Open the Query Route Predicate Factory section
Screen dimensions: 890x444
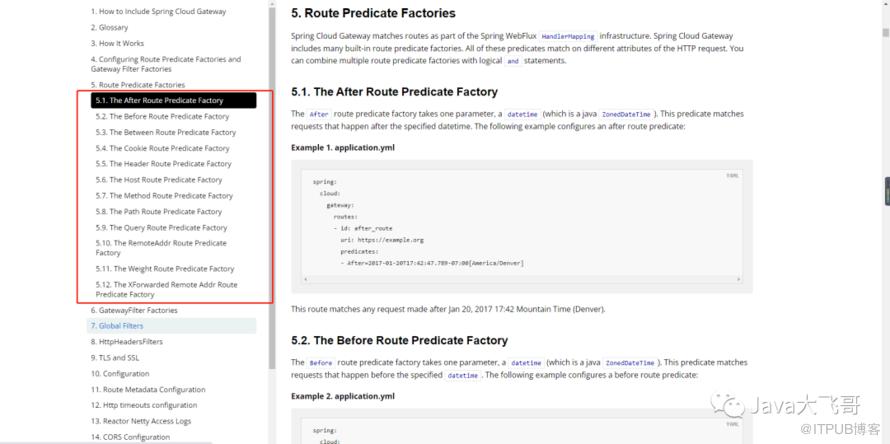[x=161, y=228]
